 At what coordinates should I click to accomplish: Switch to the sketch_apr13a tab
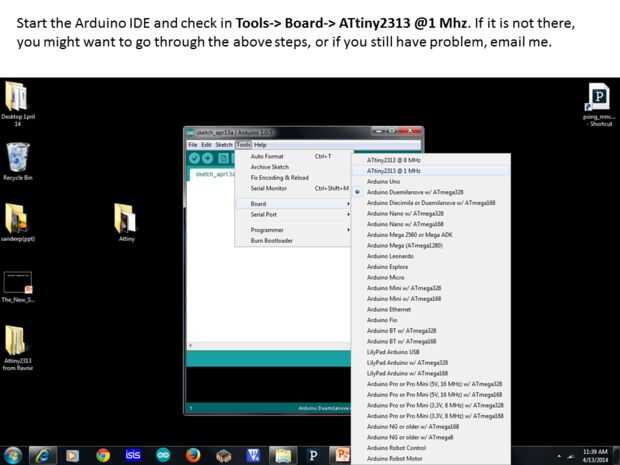214,174
